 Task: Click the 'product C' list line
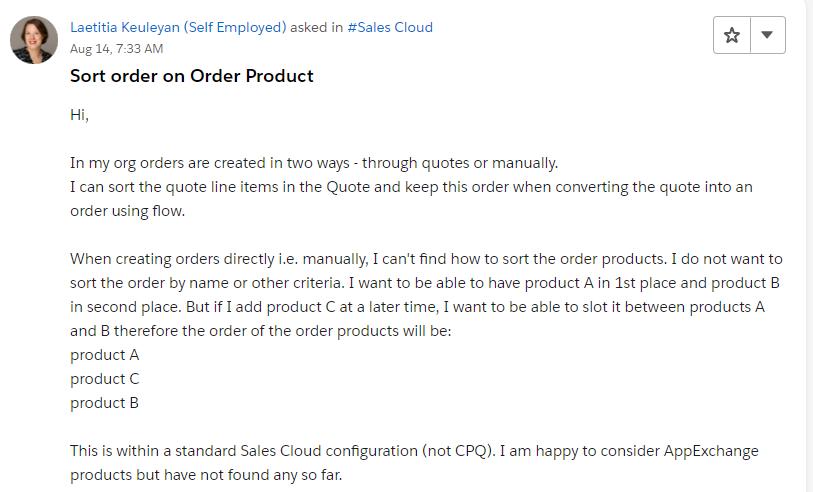pos(105,379)
